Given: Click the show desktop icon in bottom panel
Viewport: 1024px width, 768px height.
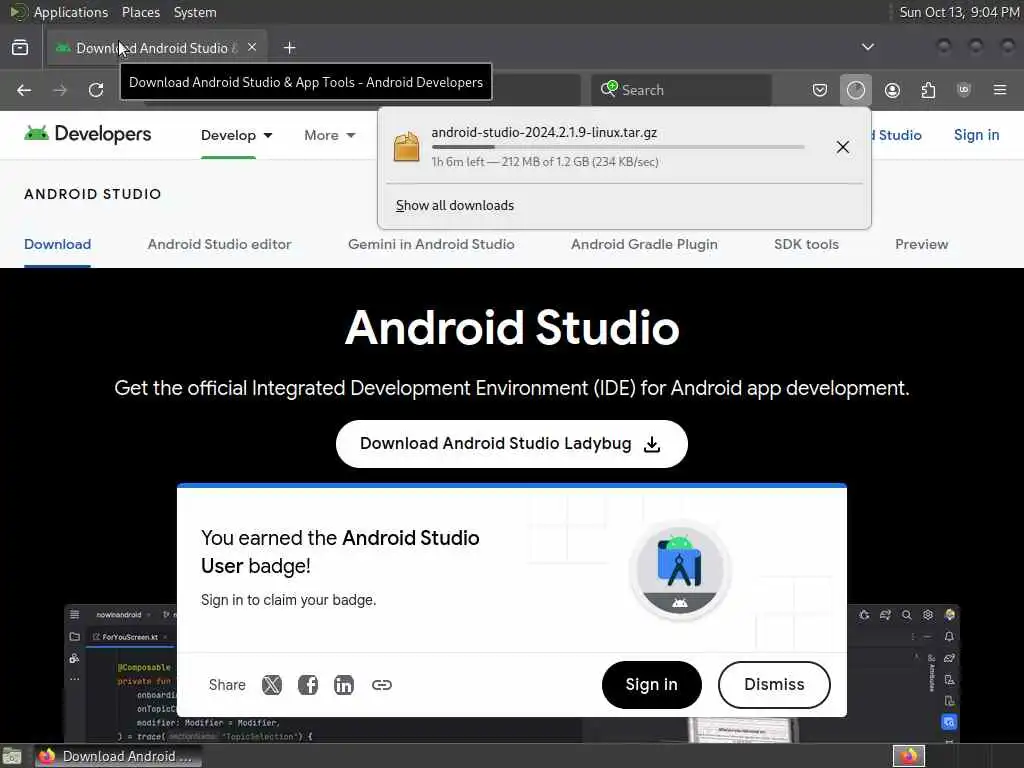Looking at the screenshot, I should click(x=12, y=756).
